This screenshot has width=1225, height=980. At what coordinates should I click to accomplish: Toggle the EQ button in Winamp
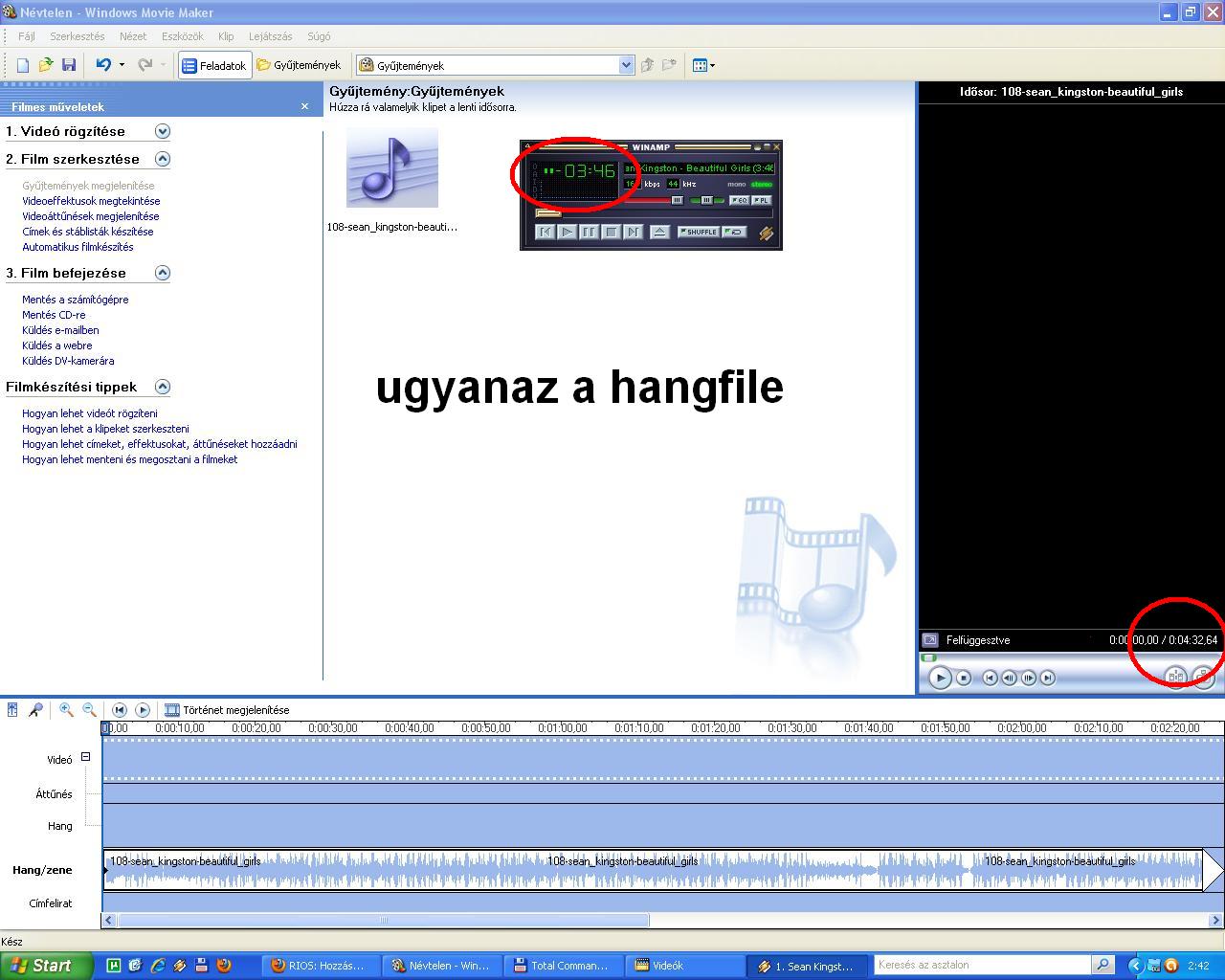[x=739, y=200]
